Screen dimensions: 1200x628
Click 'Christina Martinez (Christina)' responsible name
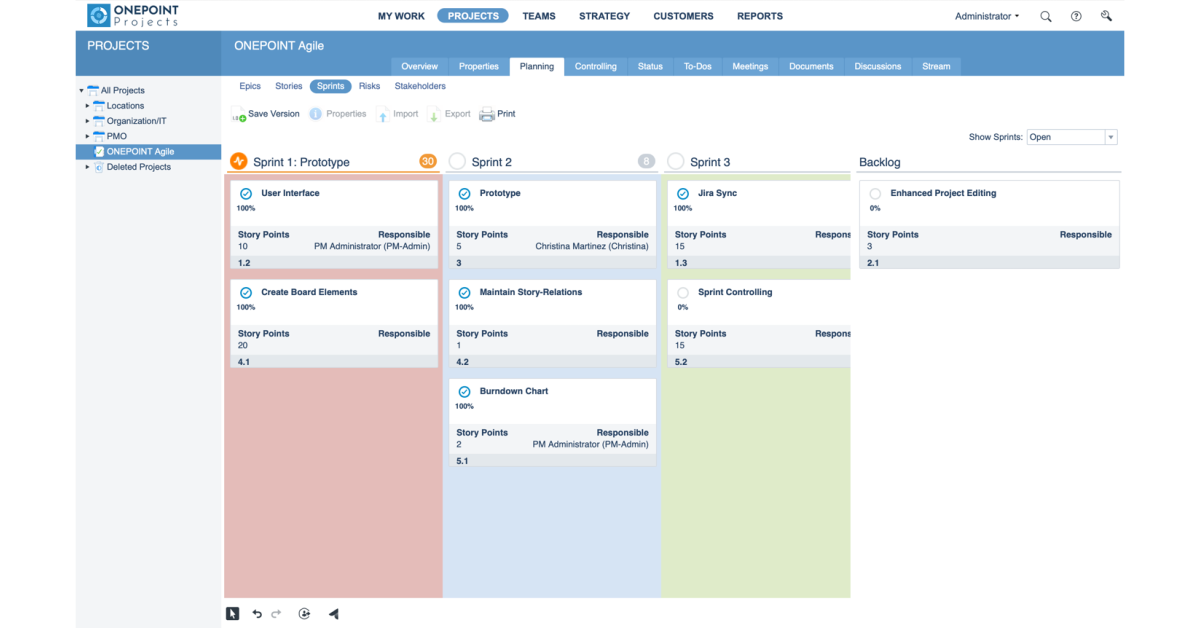pos(592,246)
